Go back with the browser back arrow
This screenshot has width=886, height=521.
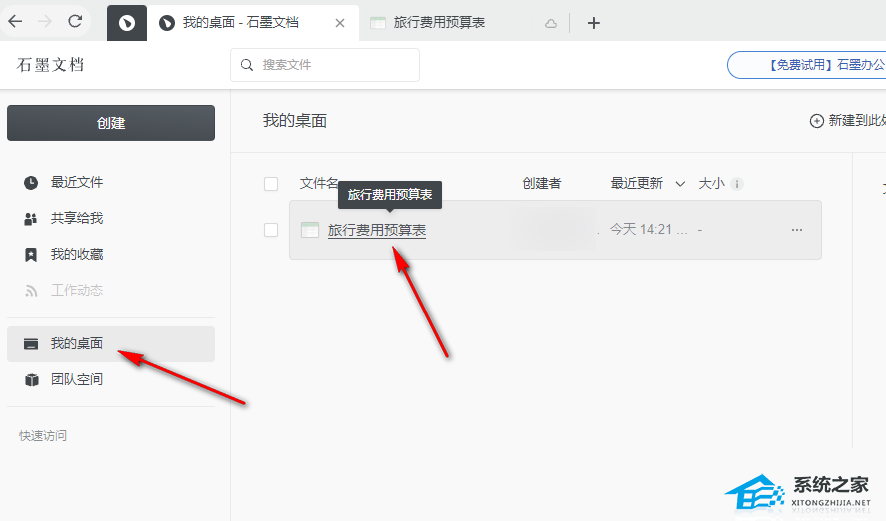[x=15, y=21]
